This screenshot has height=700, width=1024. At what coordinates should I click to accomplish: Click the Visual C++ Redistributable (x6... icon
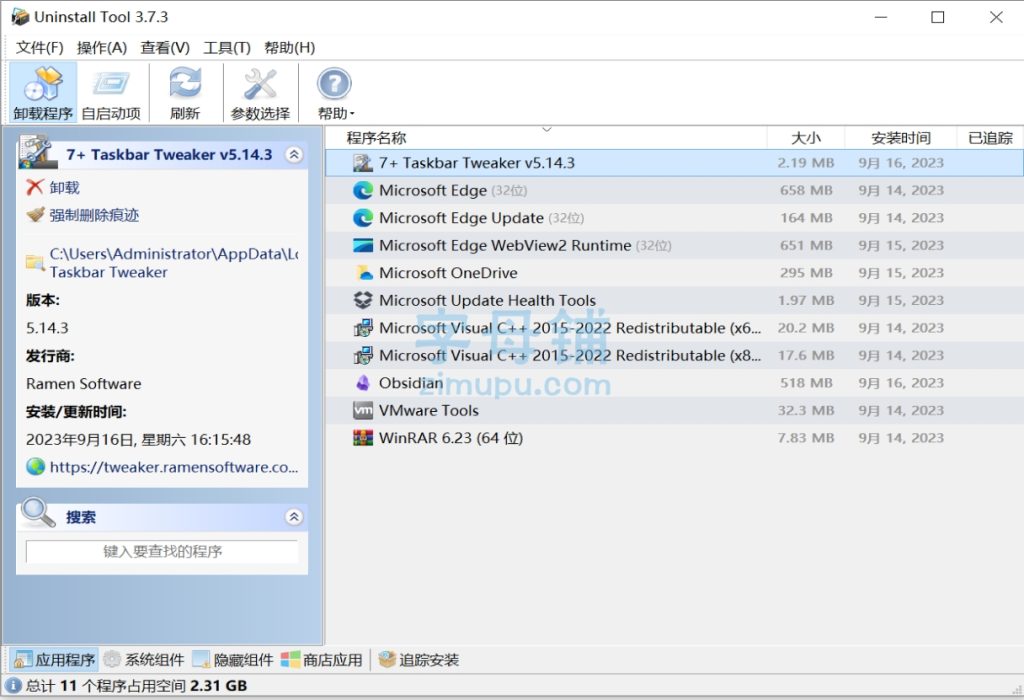point(362,328)
